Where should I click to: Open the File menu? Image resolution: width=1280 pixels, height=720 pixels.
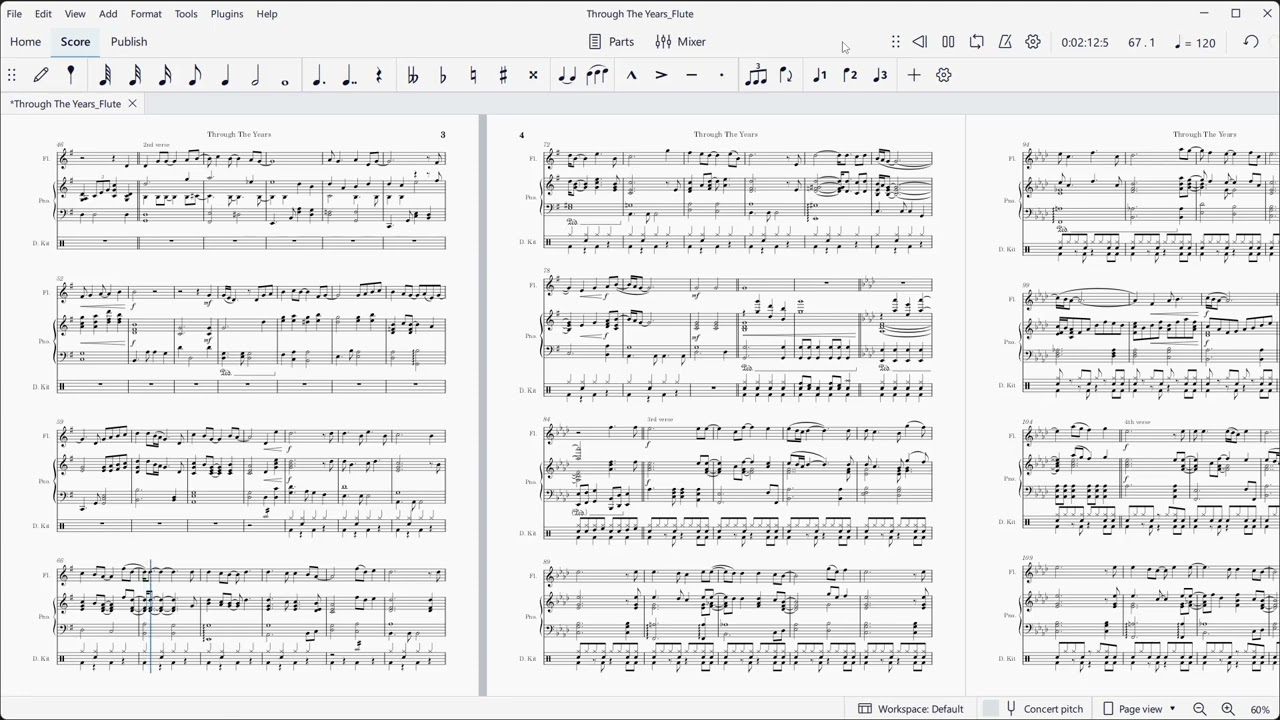pos(14,14)
